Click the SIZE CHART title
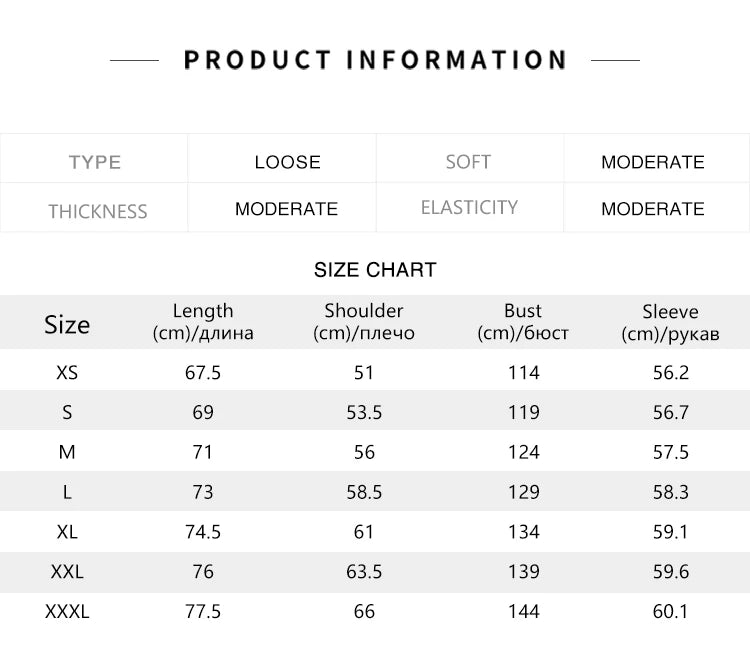 [x=375, y=270]
